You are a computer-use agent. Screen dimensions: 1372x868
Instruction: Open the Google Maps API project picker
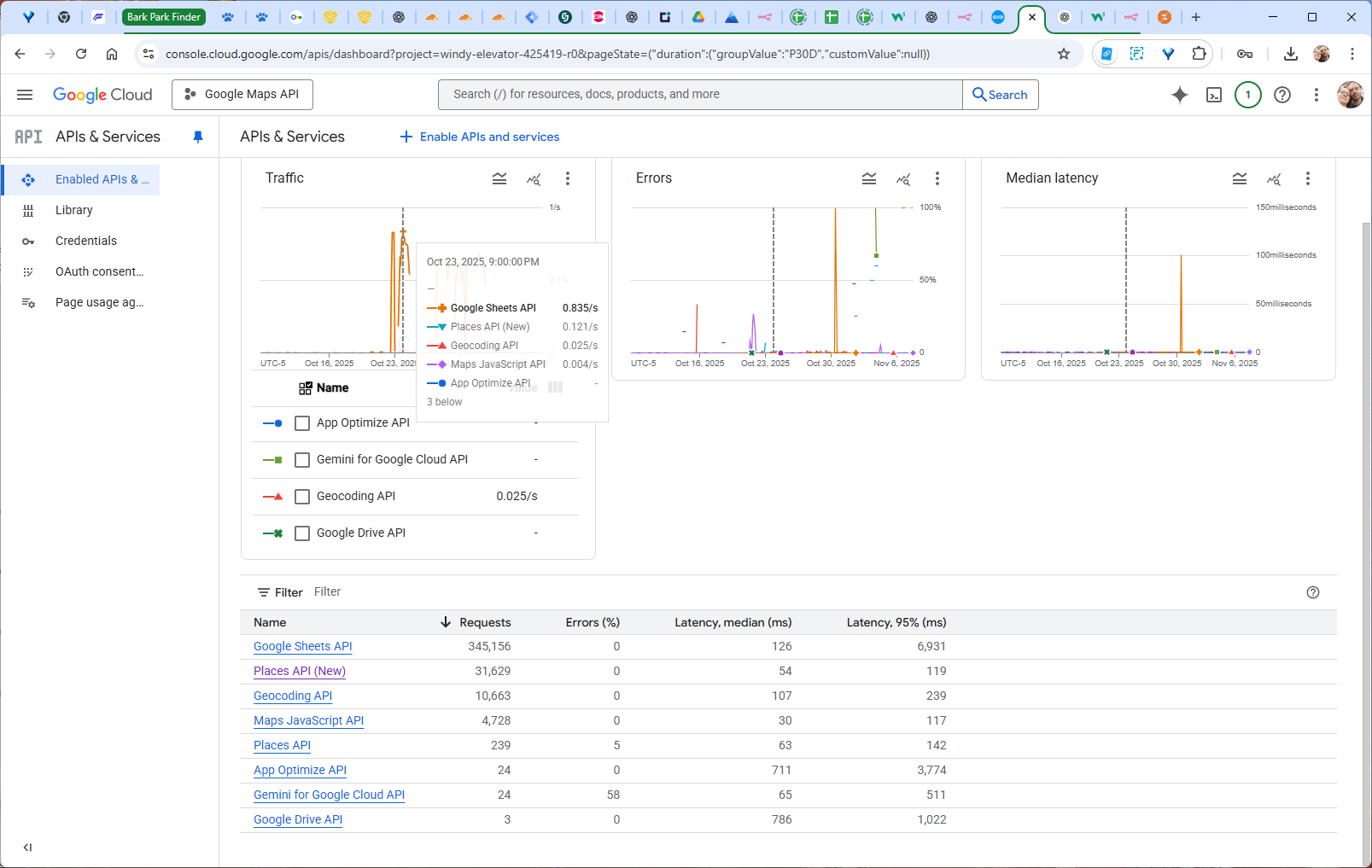tap(242, 95)
